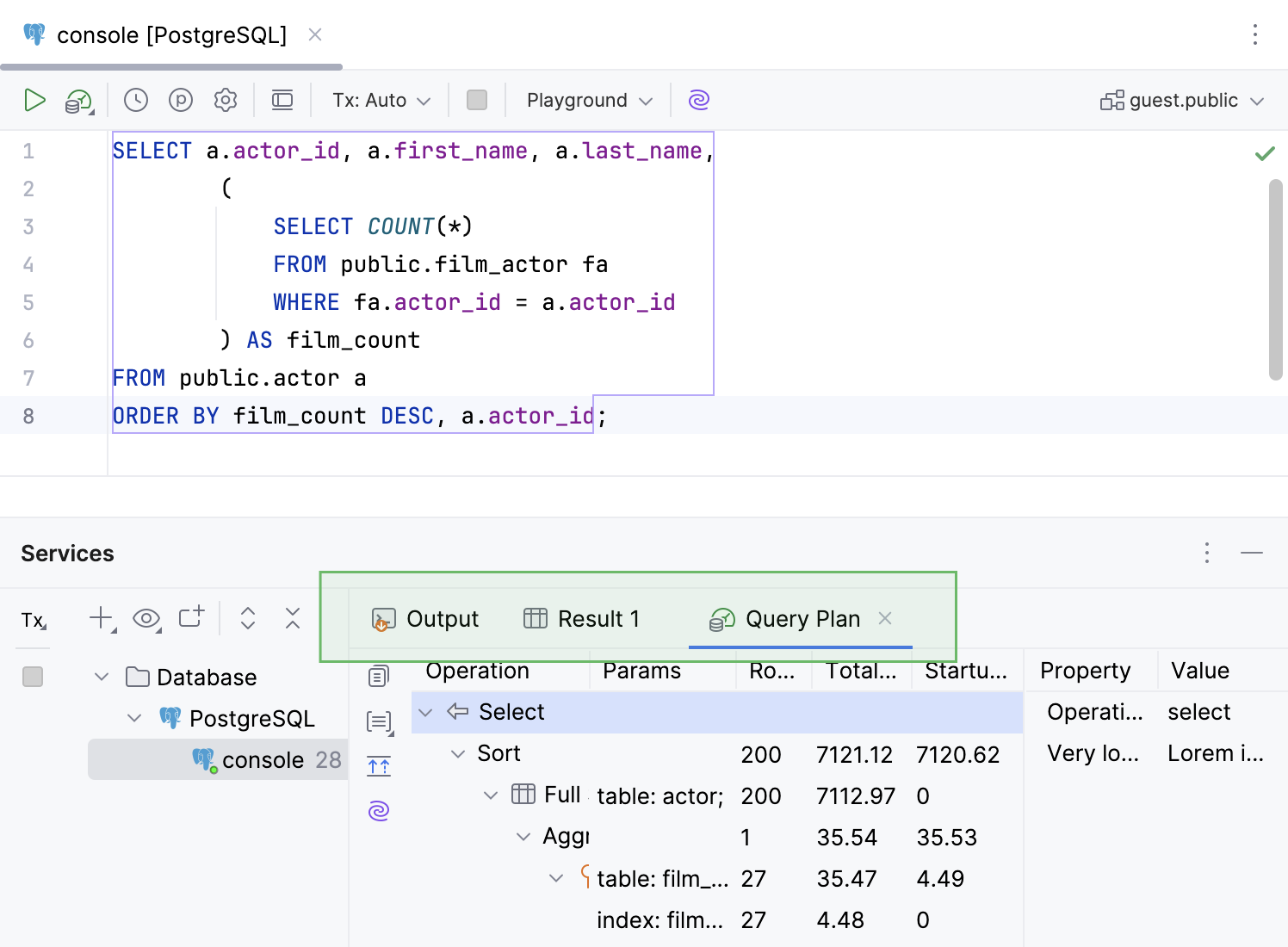Open the query history clock icon
1288x947 pixels.
[136, 101]
